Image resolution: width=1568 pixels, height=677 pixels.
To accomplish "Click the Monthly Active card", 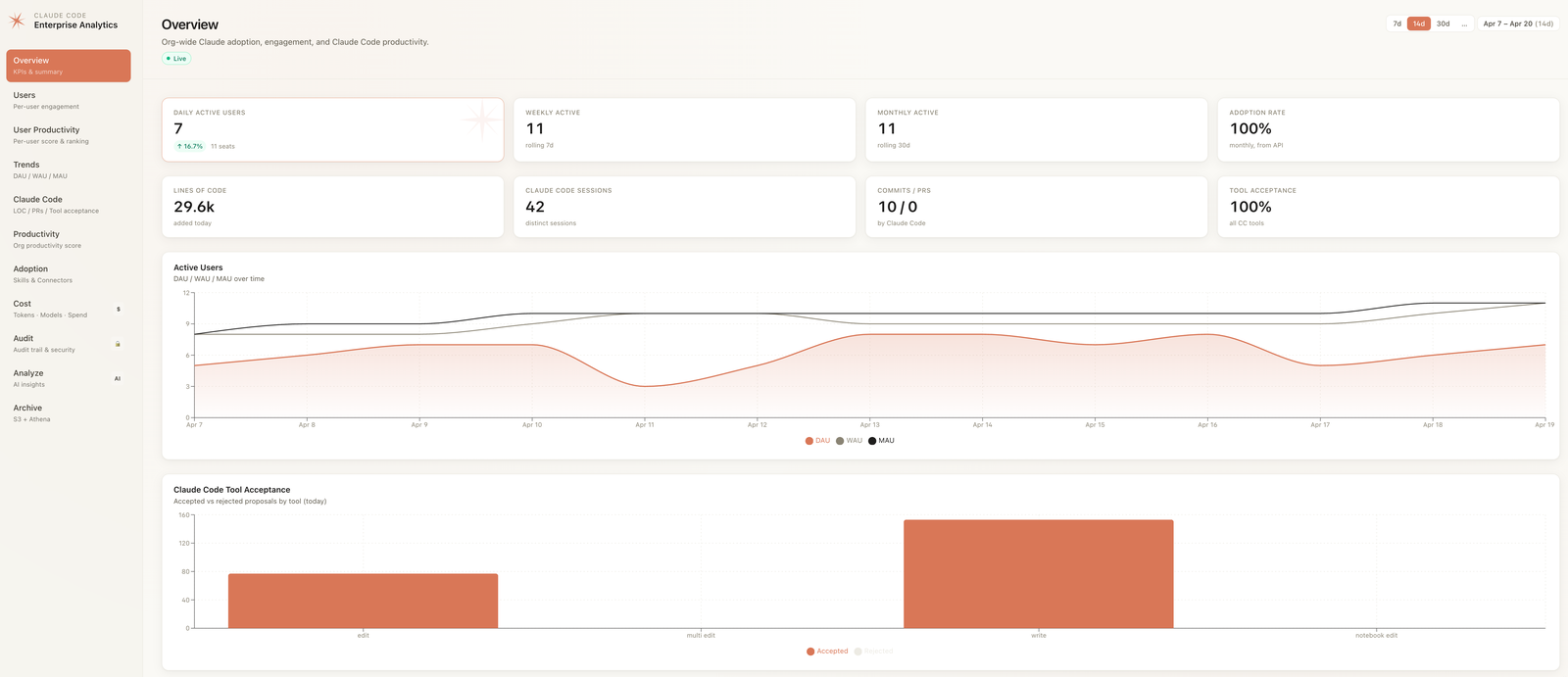I will coord(1036,129).
